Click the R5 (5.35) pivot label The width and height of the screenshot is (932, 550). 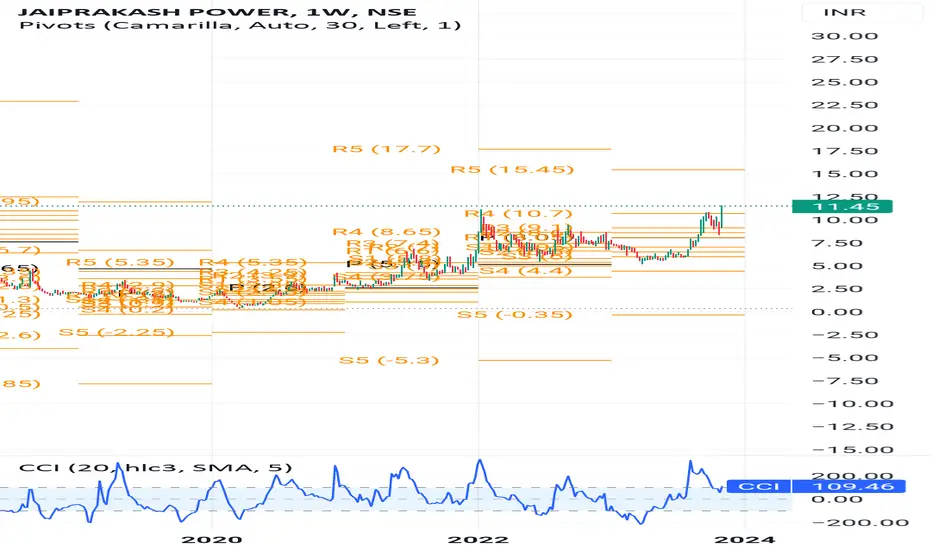[x=120, y=262]
